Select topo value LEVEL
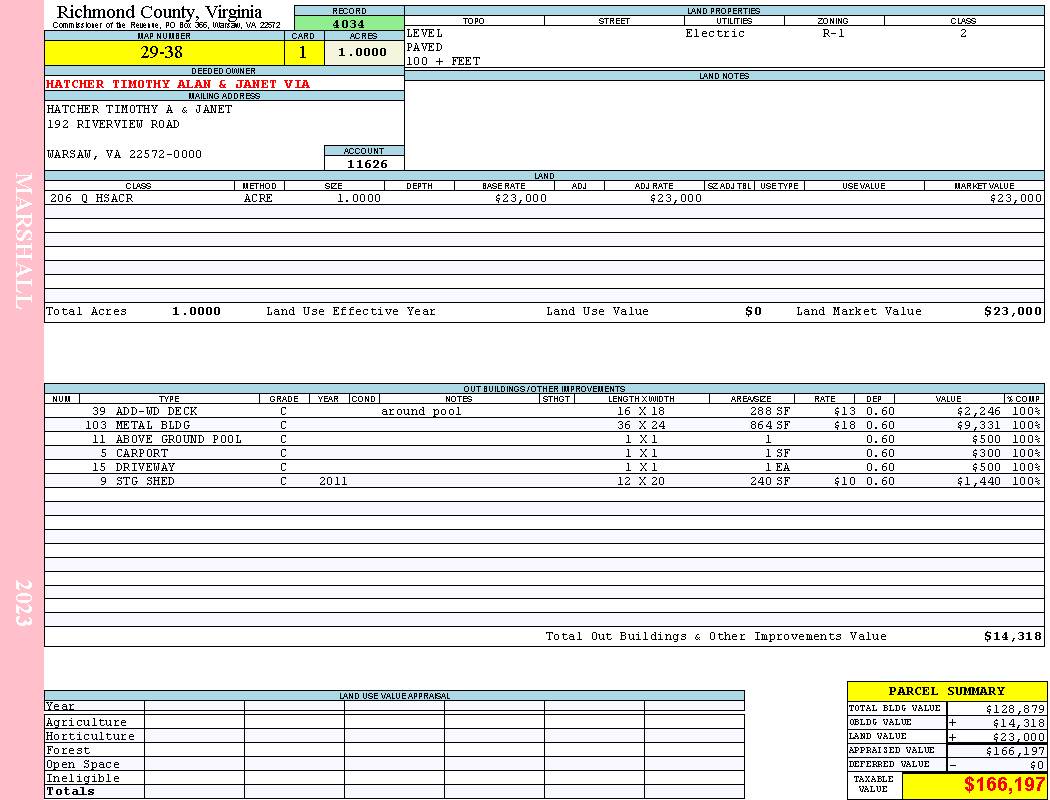 pyautogui.click(x=425, y=33)
